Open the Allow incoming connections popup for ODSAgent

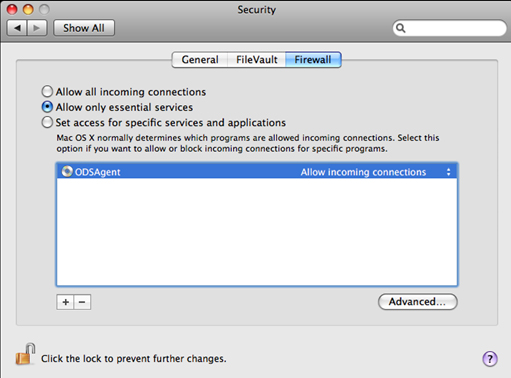376,172
